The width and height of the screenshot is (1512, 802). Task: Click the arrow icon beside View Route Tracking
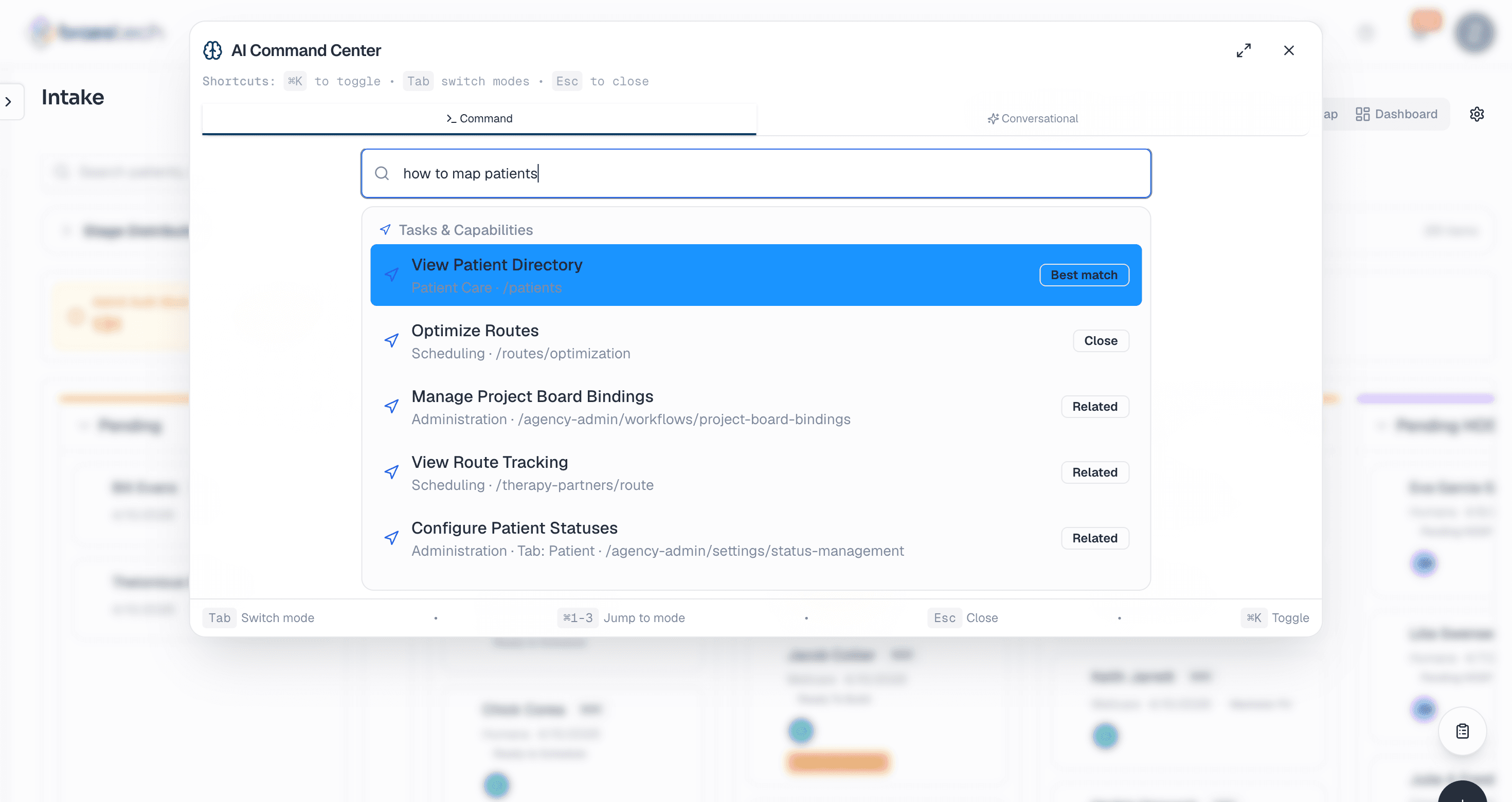391,472
